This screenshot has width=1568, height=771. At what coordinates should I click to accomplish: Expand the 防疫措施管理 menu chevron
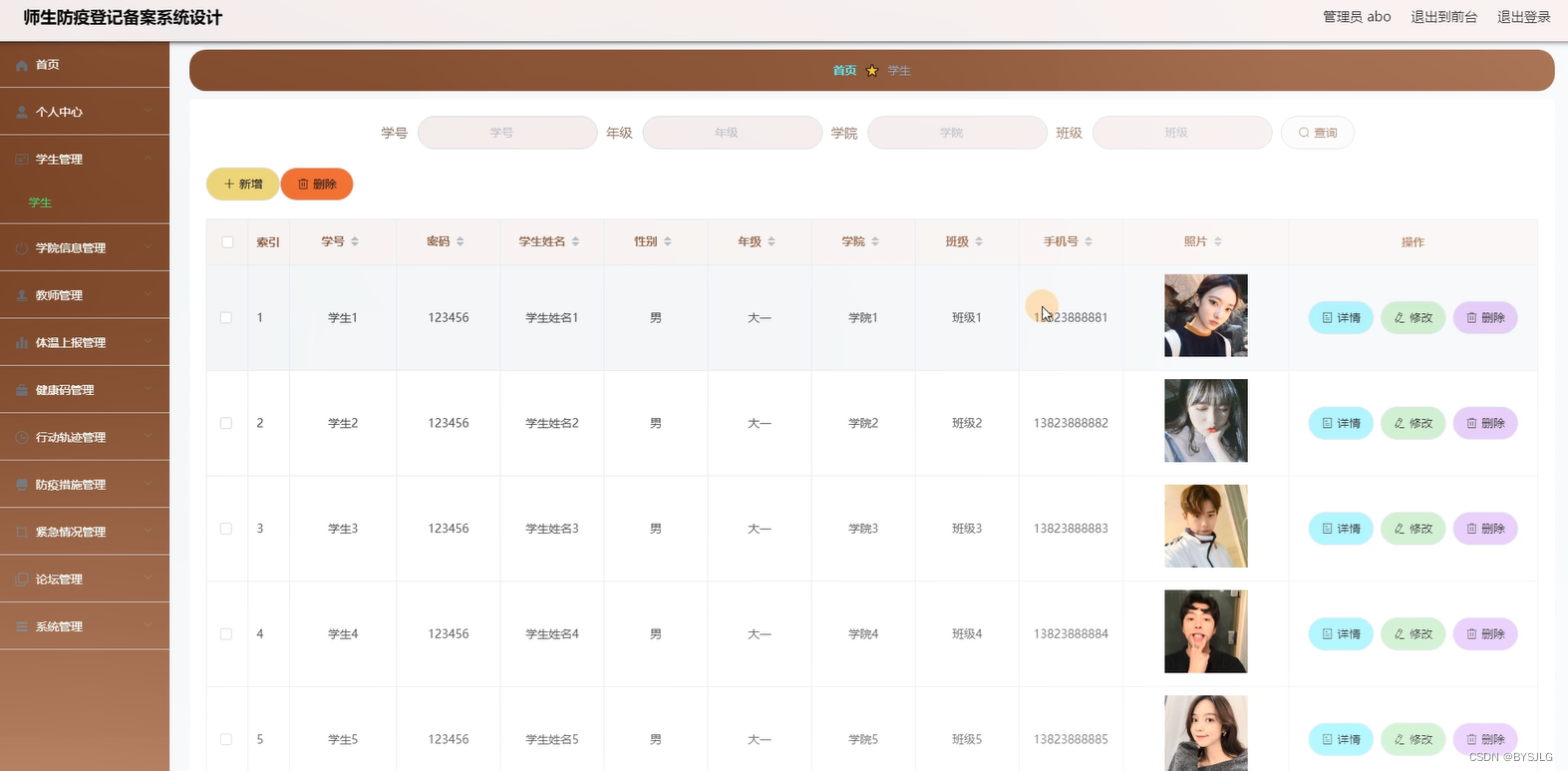(149, 484)
